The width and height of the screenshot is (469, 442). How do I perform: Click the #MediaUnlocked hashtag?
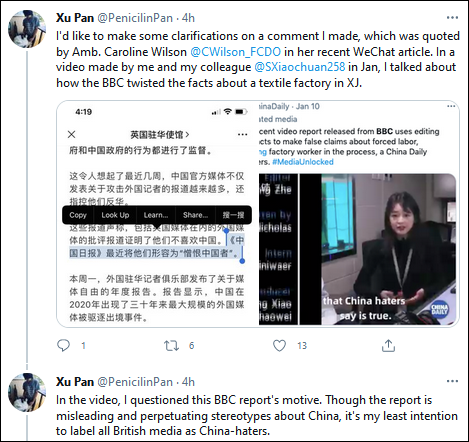[303, 162]
